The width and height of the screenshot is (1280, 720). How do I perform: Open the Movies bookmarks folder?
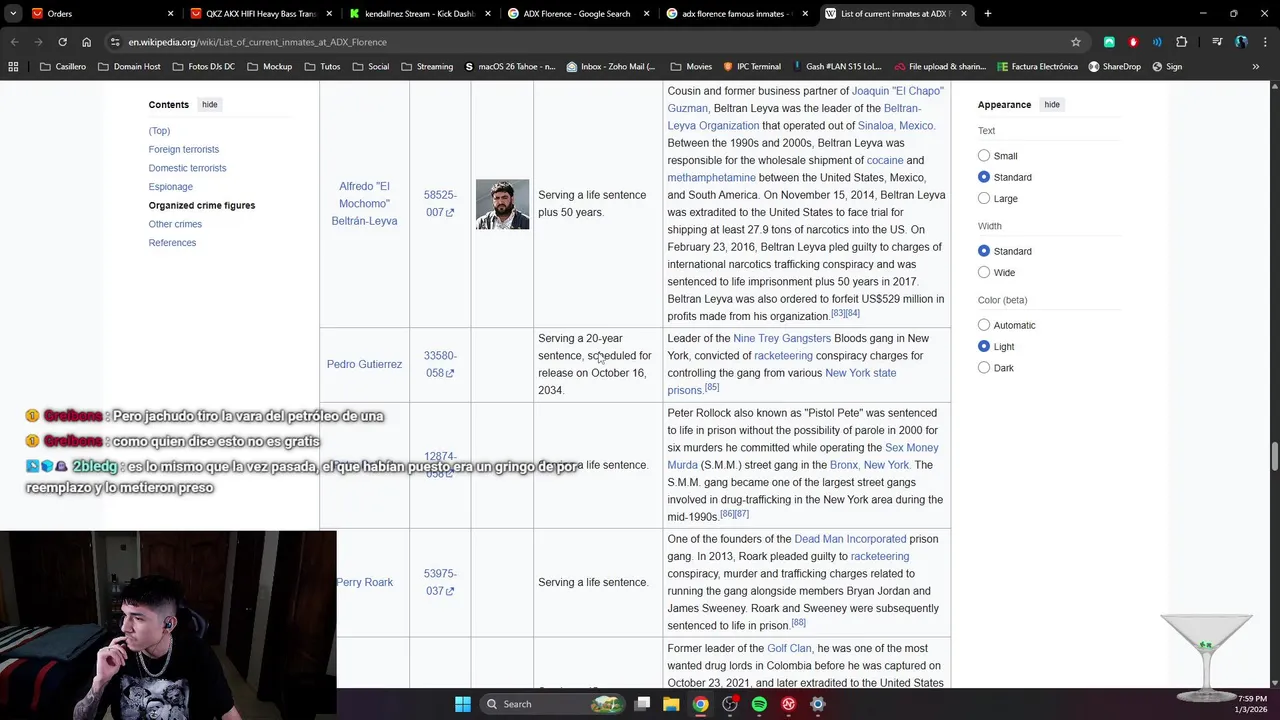point(691,67)
